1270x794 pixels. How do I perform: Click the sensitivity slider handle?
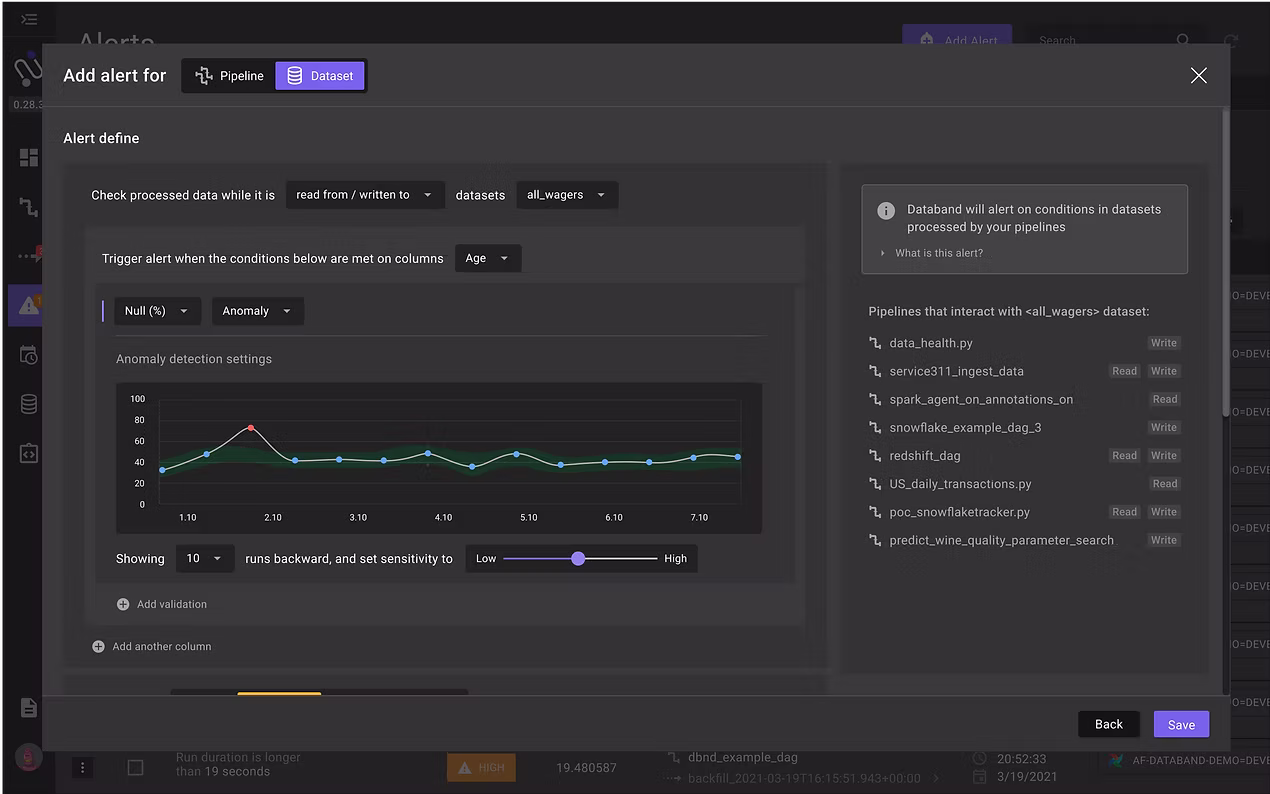coord(578,559)
